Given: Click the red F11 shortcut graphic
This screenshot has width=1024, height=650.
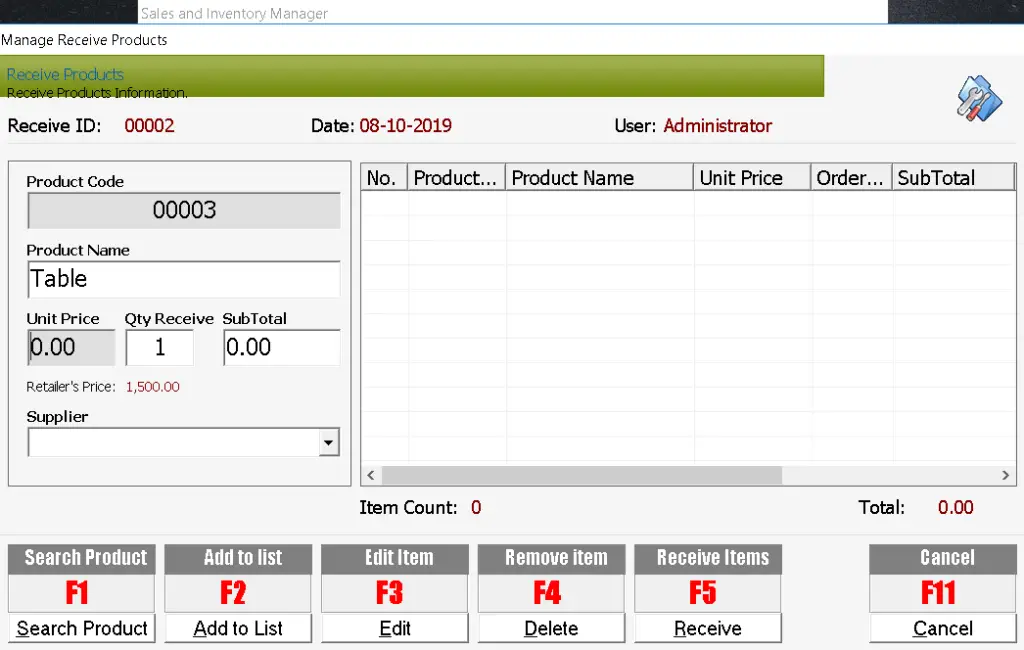Looking at the screenshot, I should (x=938, y=593).
